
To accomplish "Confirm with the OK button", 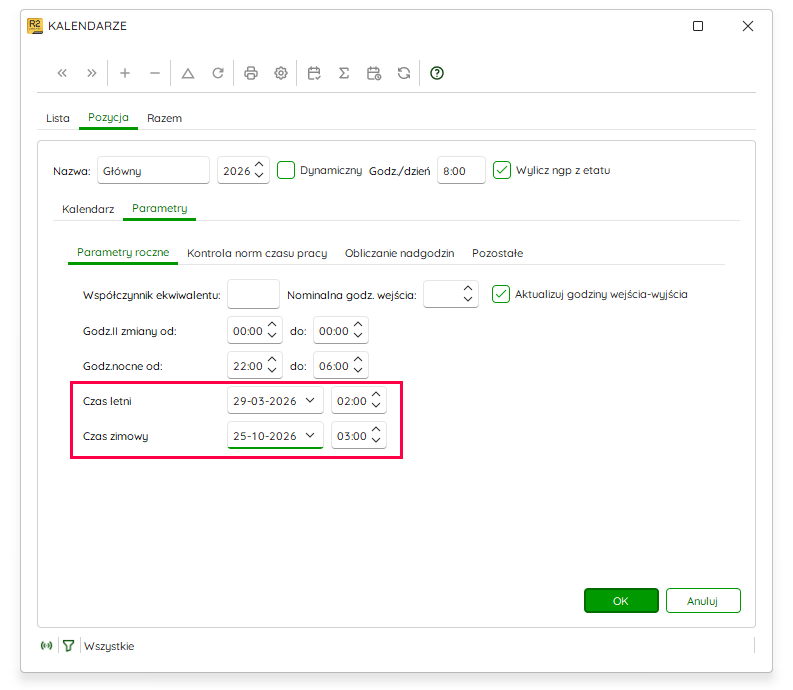I will [x=621, y=600].
